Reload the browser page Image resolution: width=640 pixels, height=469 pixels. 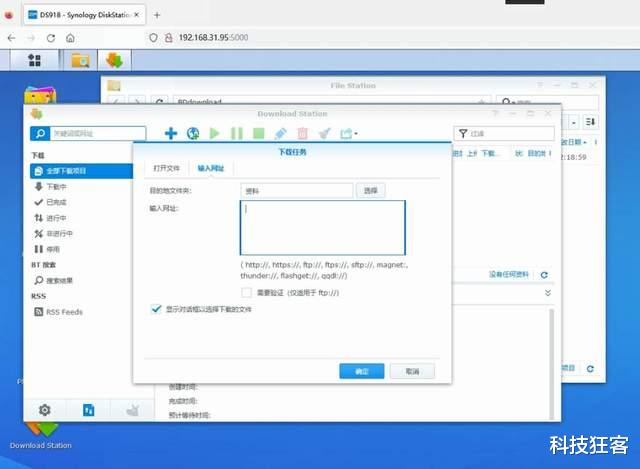(x=51, y=38)
